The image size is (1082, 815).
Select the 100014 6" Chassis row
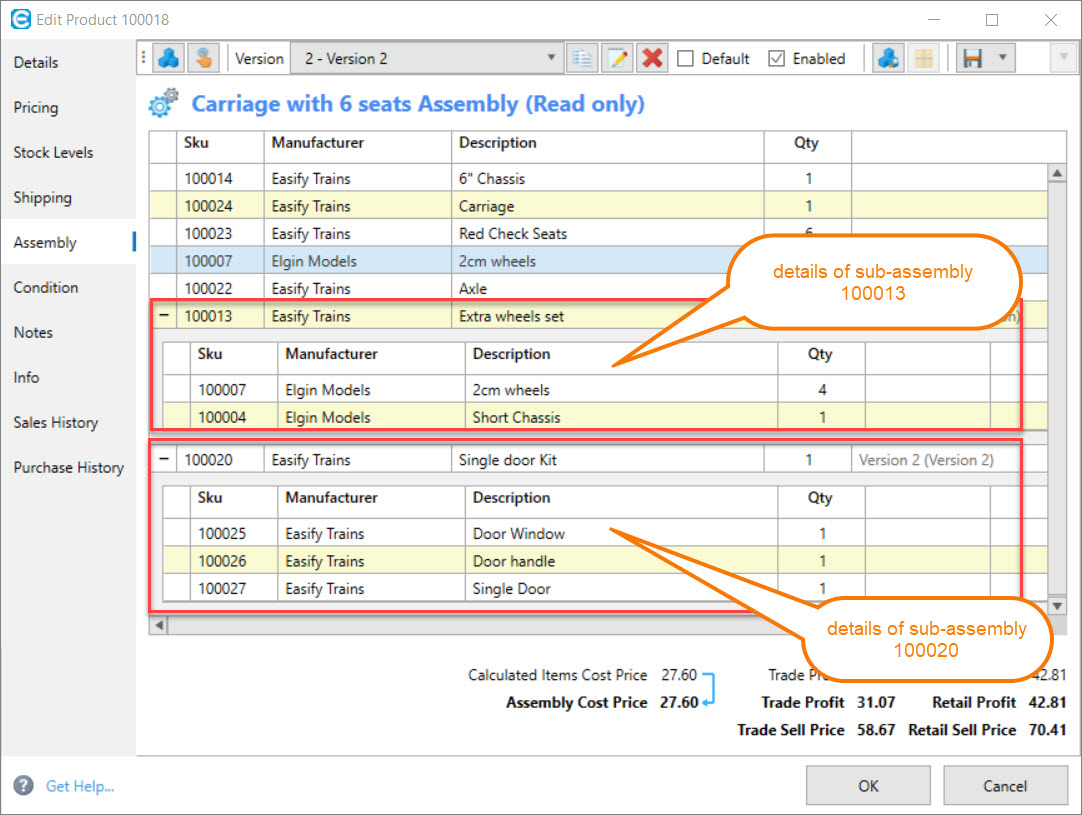(598, 178)
